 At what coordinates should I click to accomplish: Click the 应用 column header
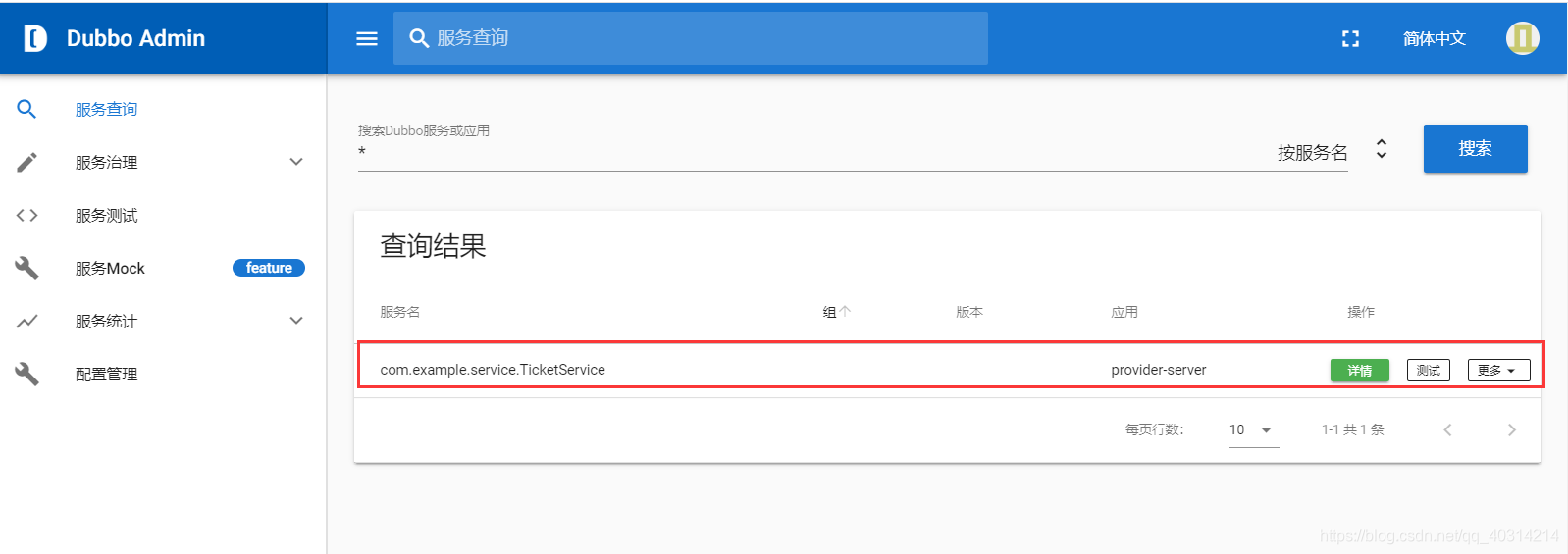click(1124, 312)
